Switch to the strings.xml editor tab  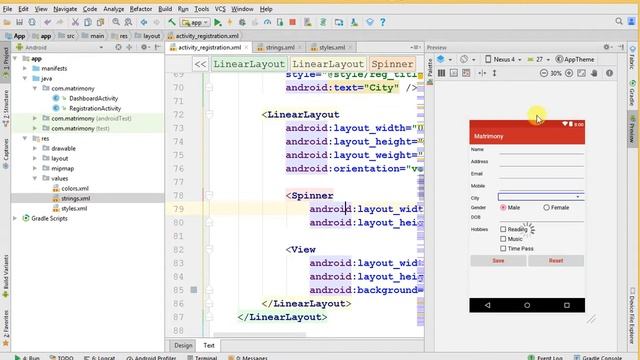(280, 47)
